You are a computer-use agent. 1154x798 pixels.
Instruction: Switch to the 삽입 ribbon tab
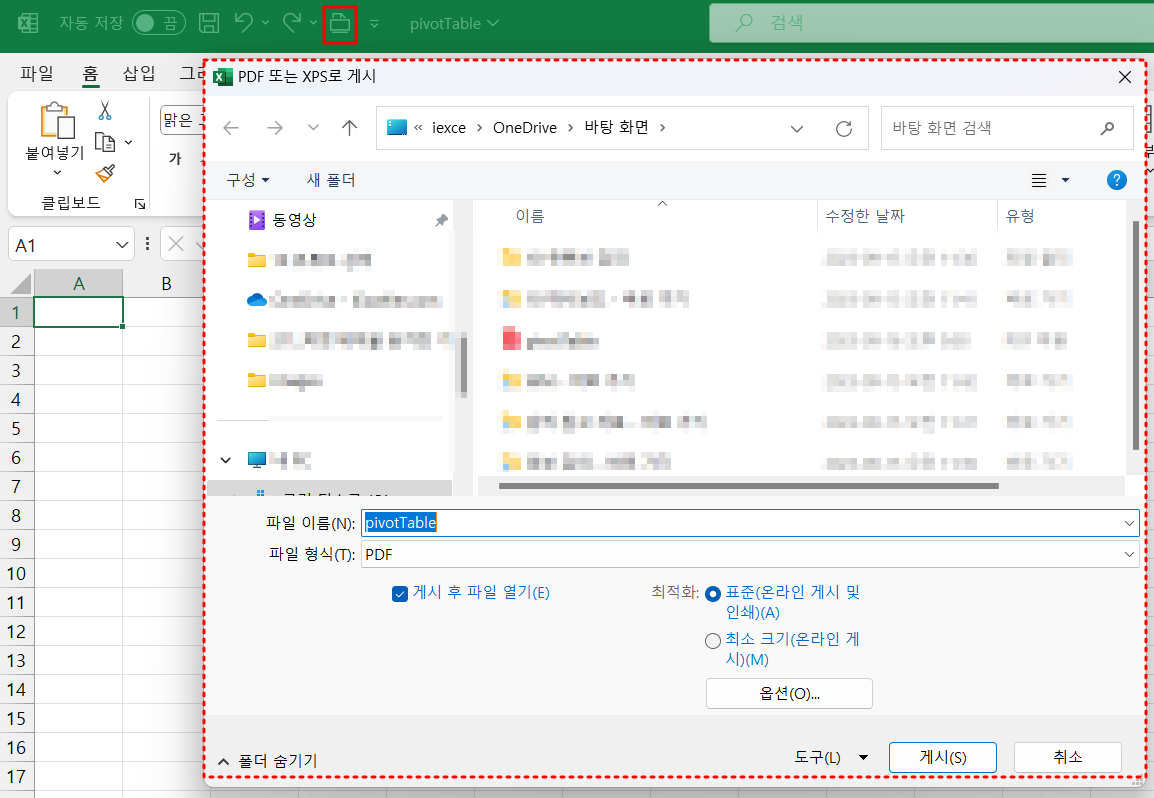click(x=139, y=72)
